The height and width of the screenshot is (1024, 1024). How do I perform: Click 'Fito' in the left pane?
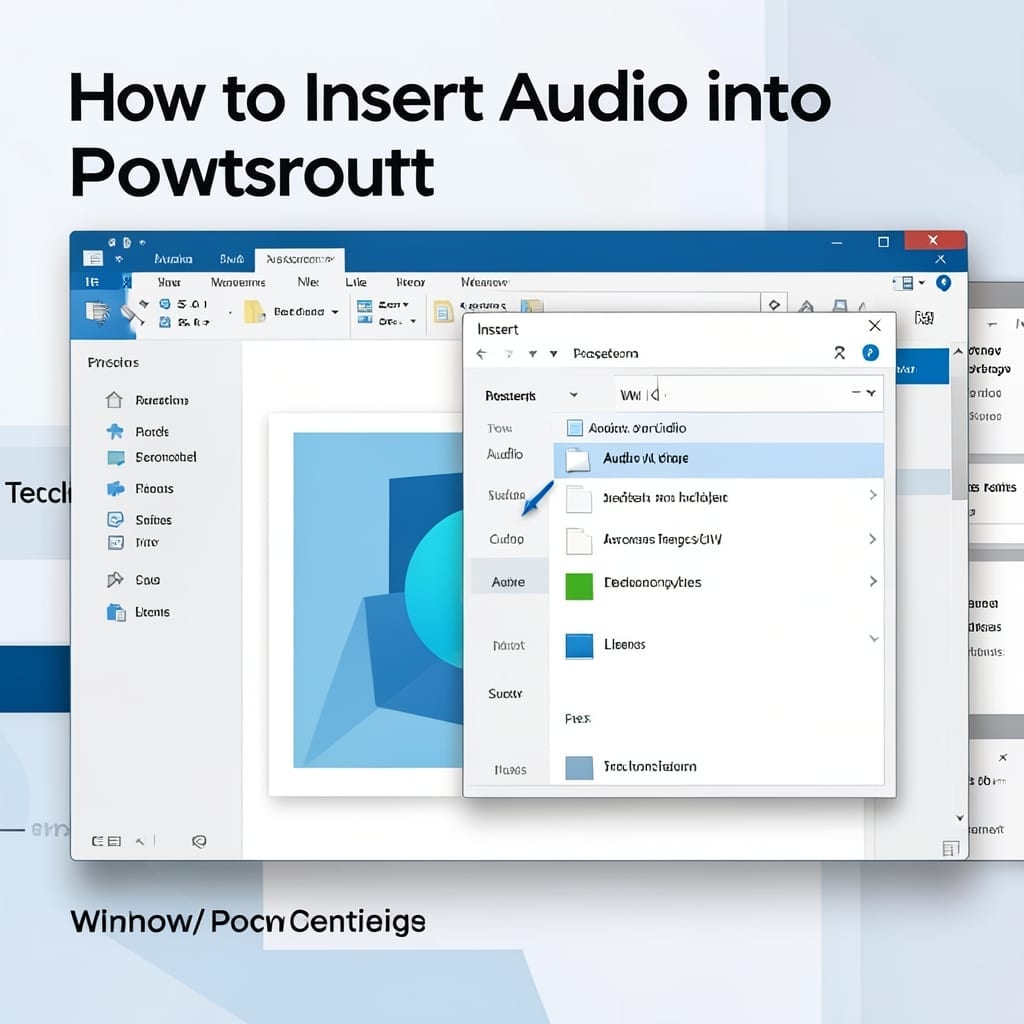click(x=147, y=542)
